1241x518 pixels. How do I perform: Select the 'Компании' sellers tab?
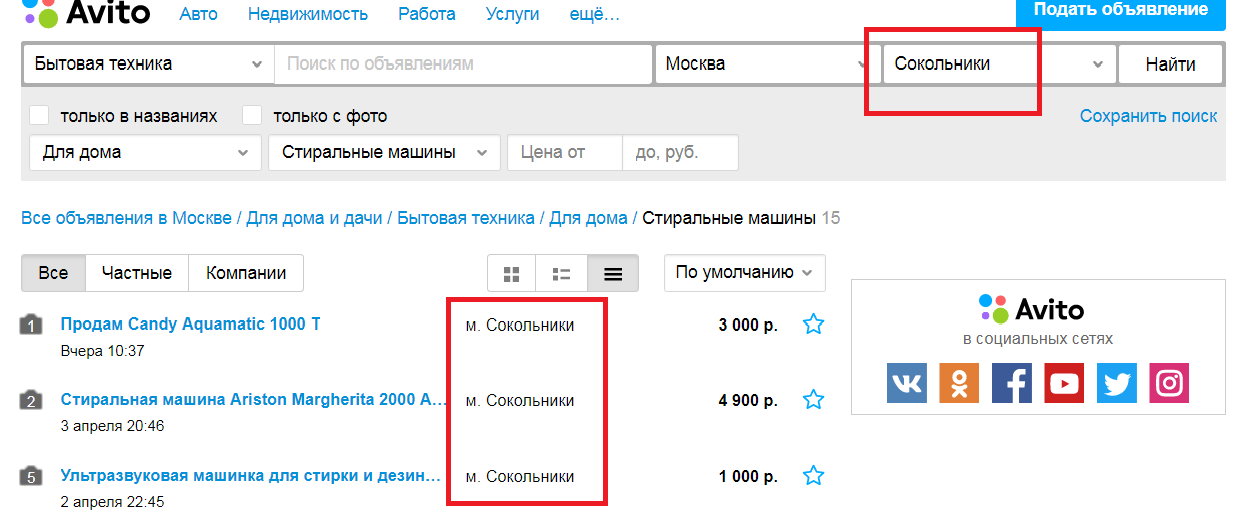pyautogui.click(x=247, y=273)
